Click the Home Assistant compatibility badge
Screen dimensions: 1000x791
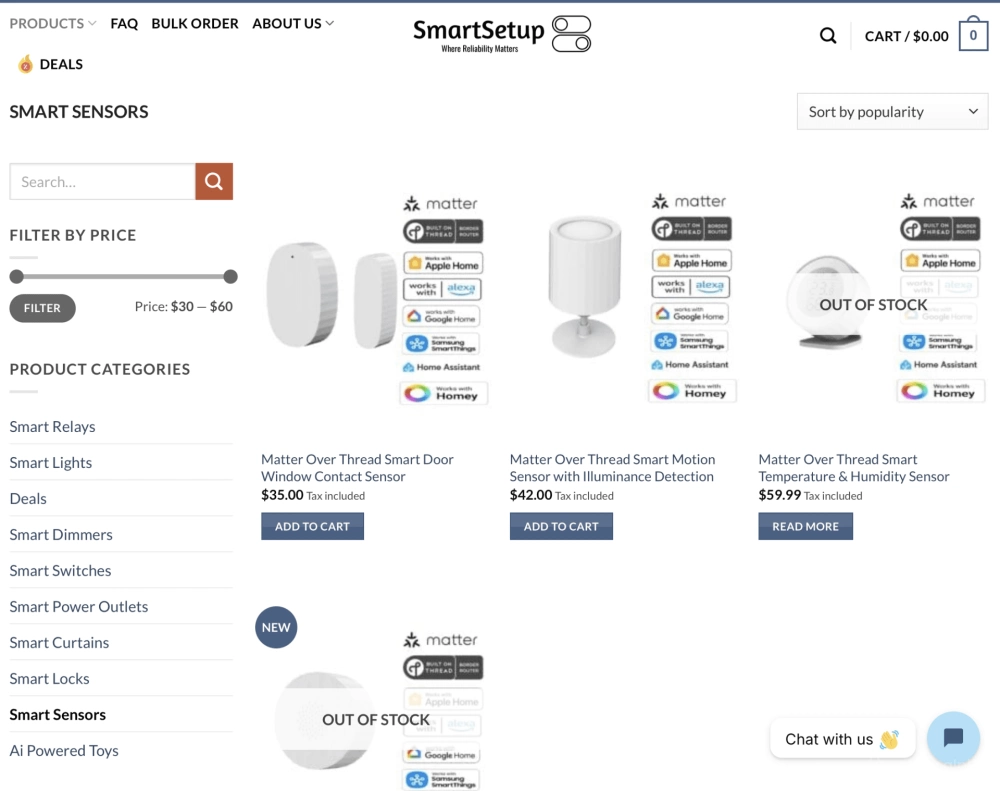(443, 367)
